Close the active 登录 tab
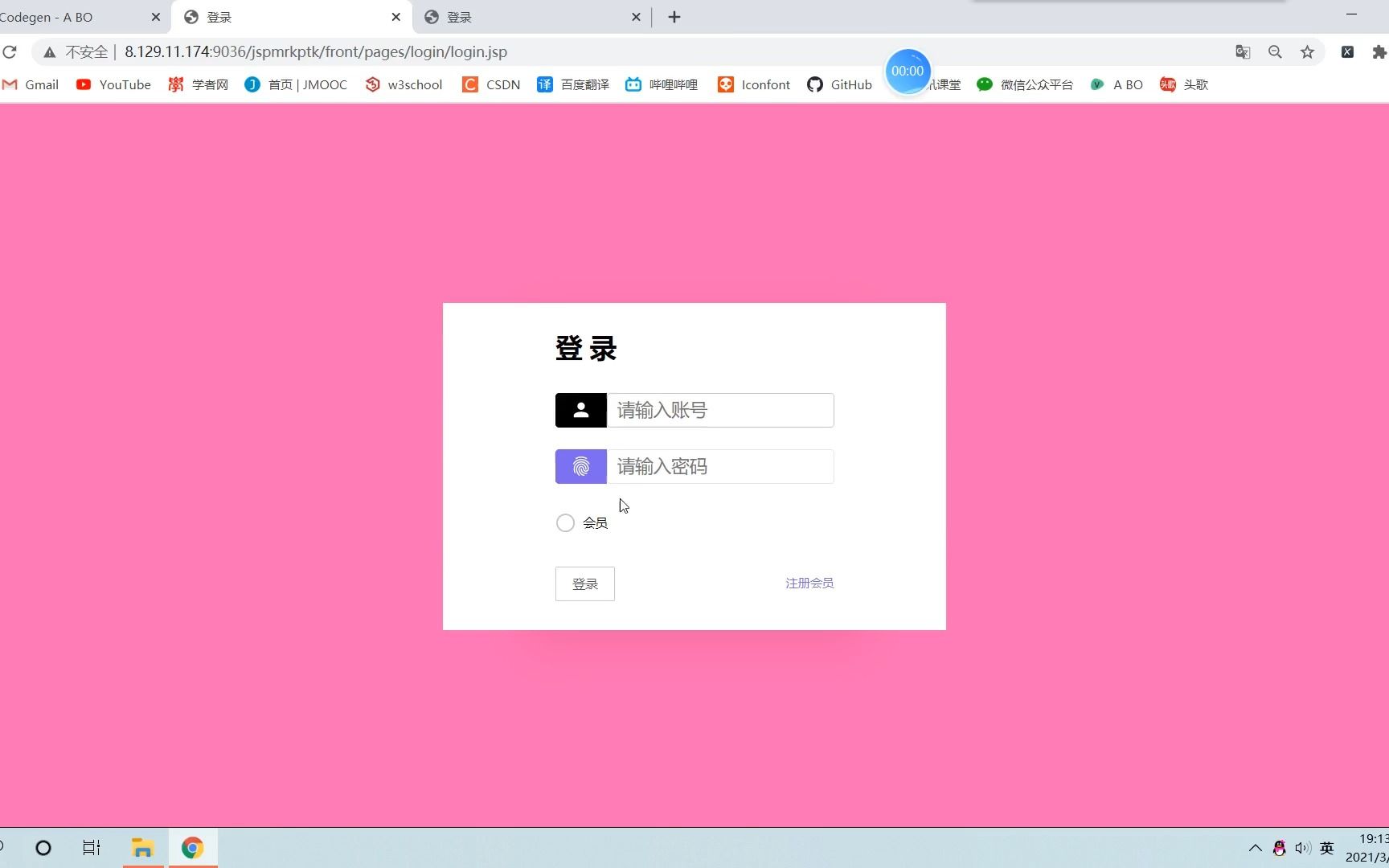 (x=395, y=17)
